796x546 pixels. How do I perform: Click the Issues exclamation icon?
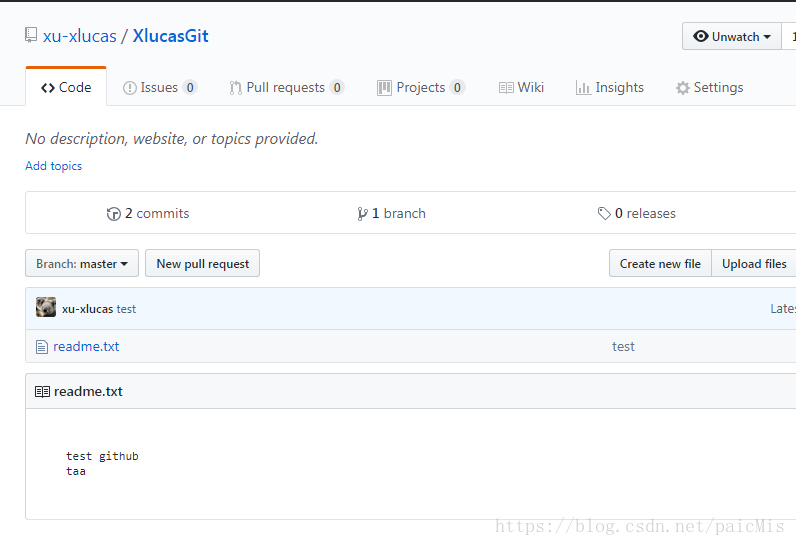click(129, 88)
